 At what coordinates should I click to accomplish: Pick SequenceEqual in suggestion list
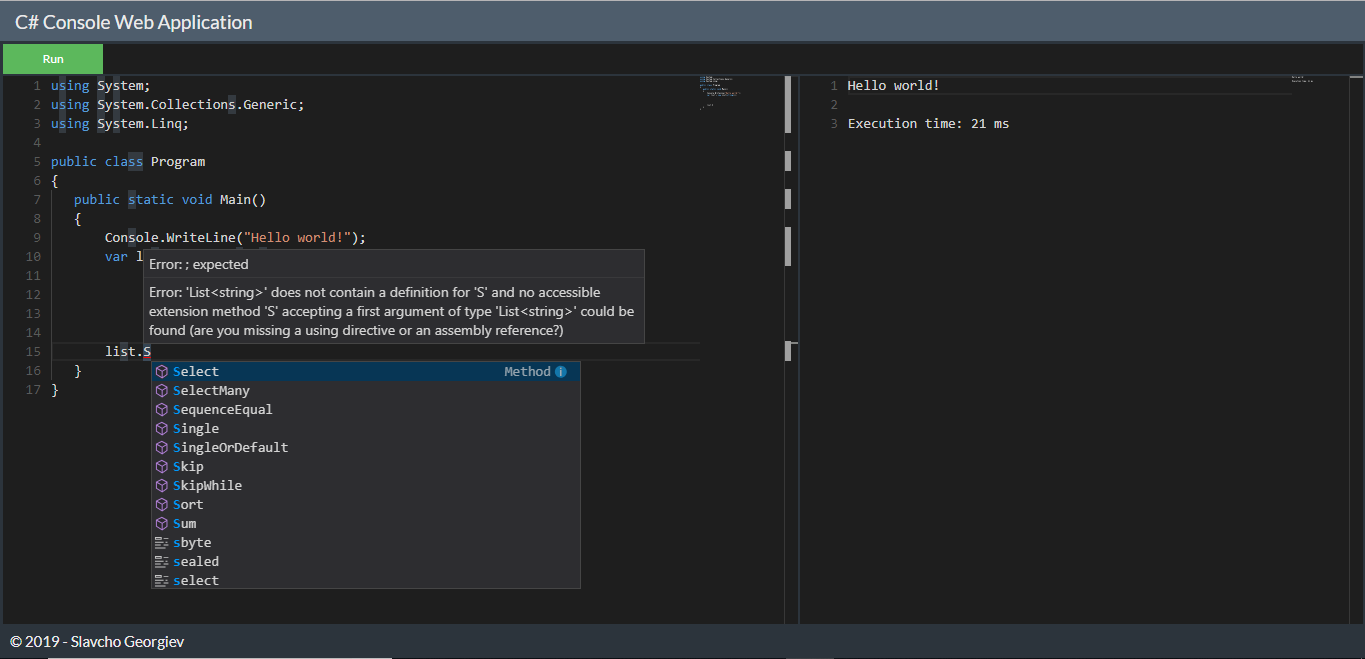pyautogui.click(x=366, y=410)
